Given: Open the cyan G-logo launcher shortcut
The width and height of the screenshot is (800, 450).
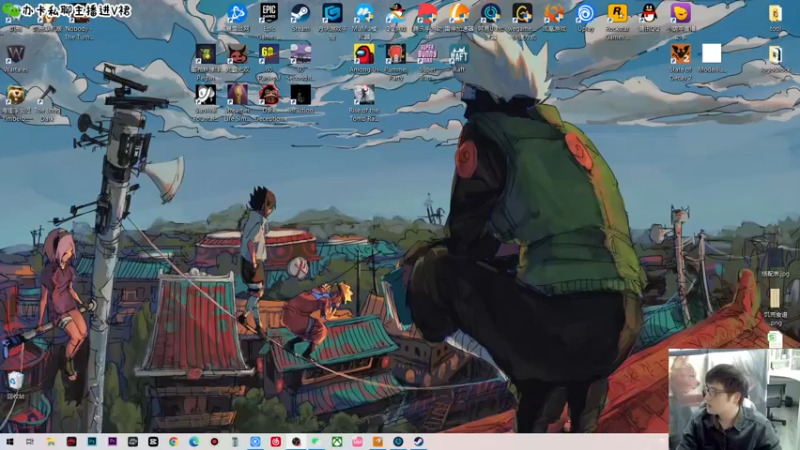Looking at the screenshot, I should (332, 14).
